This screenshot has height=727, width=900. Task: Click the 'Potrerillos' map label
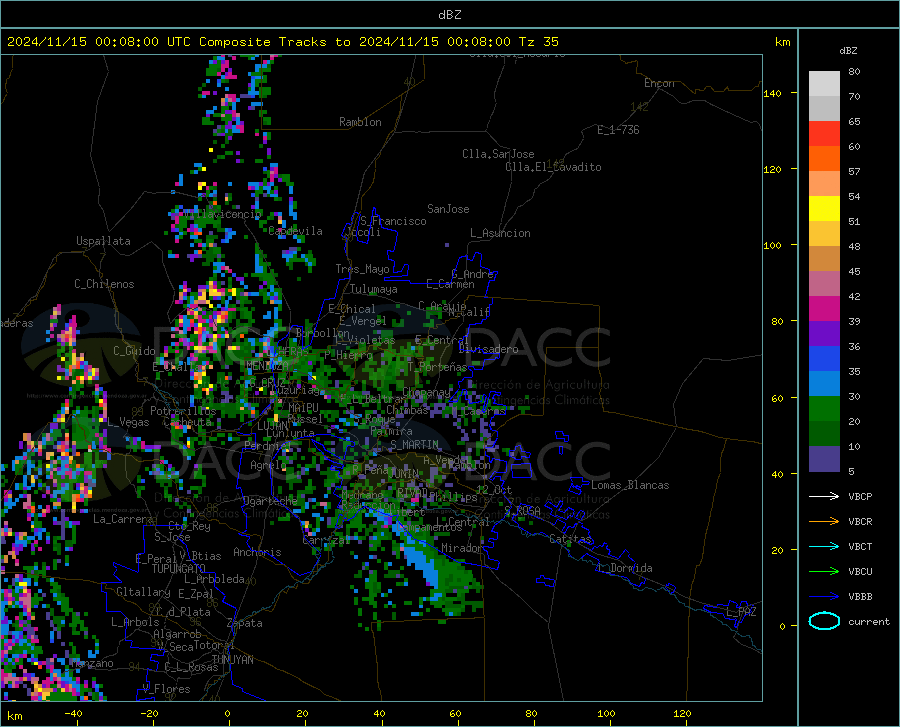183,411
